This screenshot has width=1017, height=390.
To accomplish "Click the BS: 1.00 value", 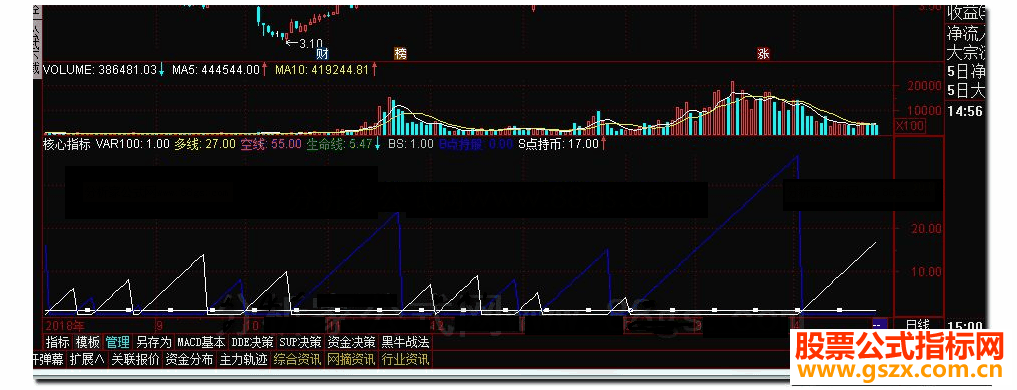I will click(410, 144).
